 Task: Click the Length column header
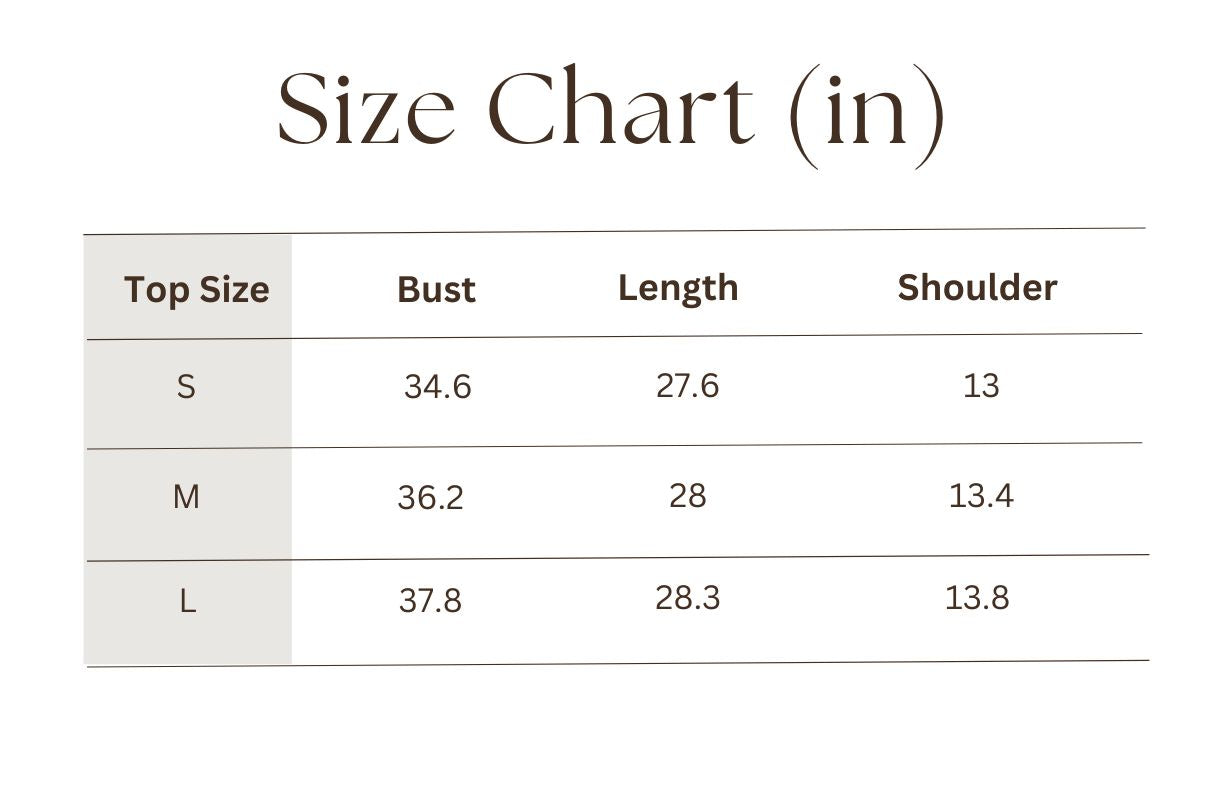coord(678,288)
